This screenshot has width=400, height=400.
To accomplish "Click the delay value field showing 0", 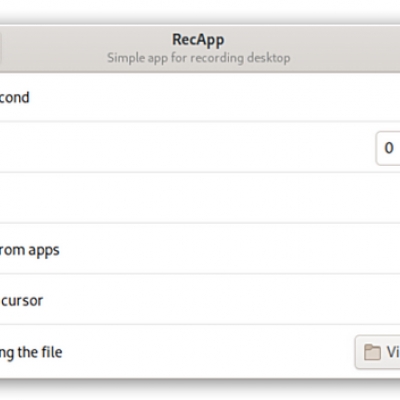I will (x=388, y=148).
